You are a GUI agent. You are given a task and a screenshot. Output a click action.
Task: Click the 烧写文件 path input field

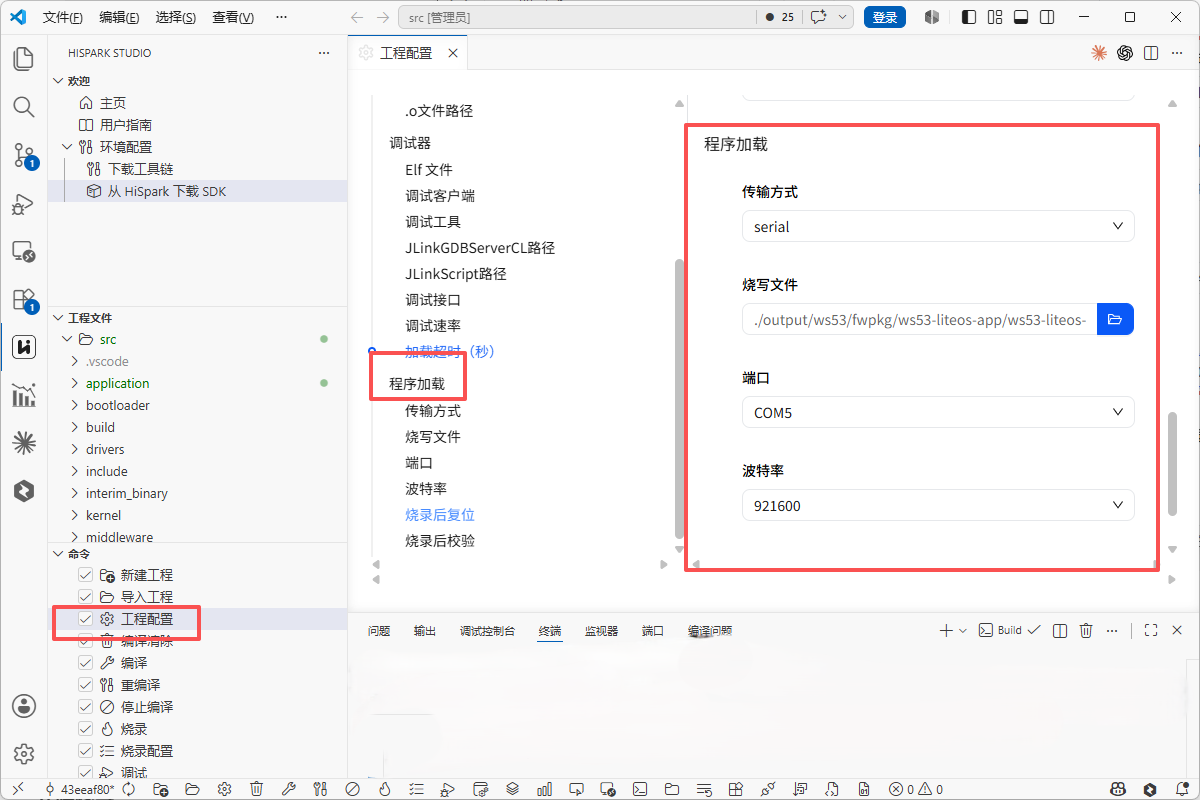coord(920,319)
